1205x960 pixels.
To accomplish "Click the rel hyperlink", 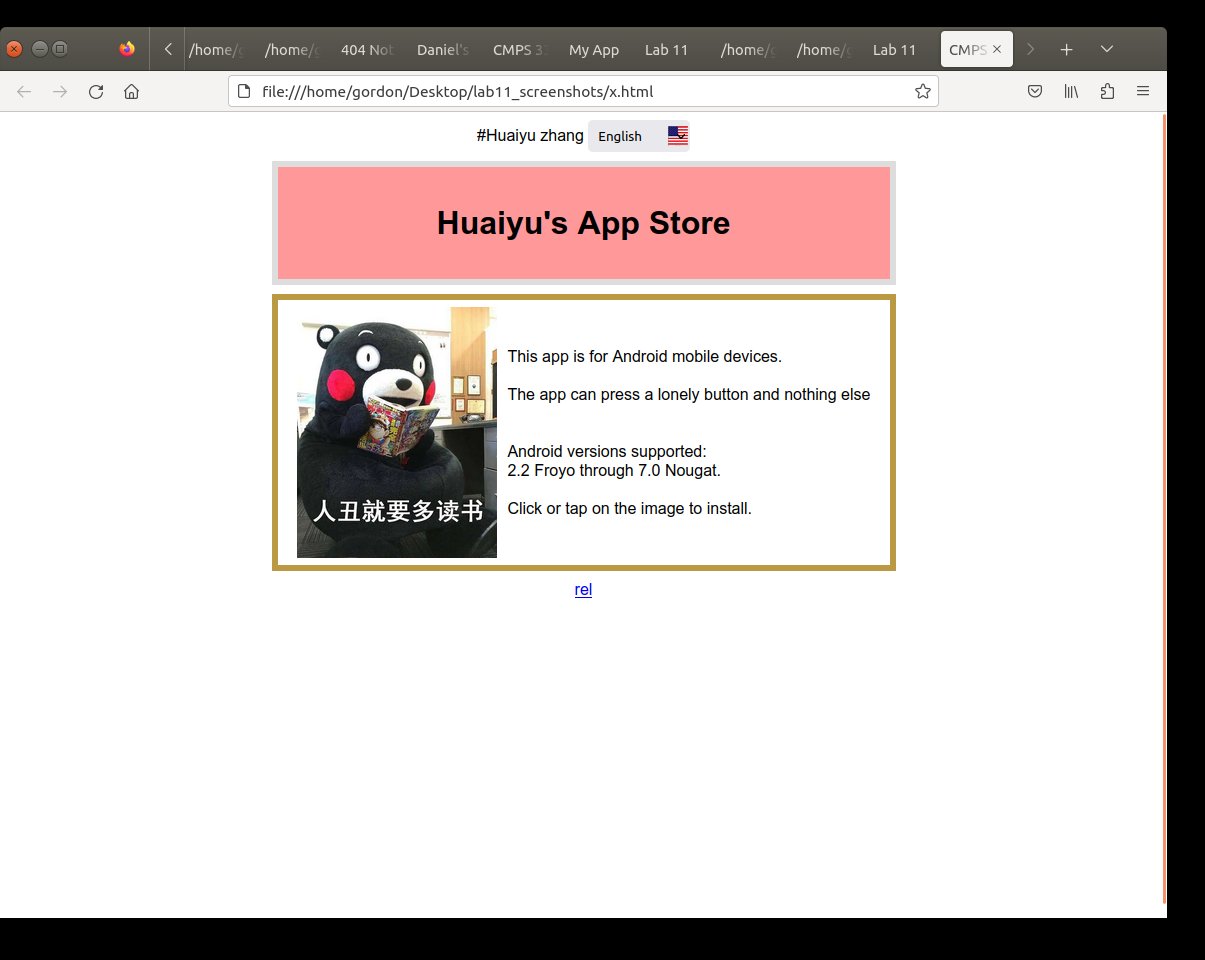I will pyautogui.click(x=583, y=590).
